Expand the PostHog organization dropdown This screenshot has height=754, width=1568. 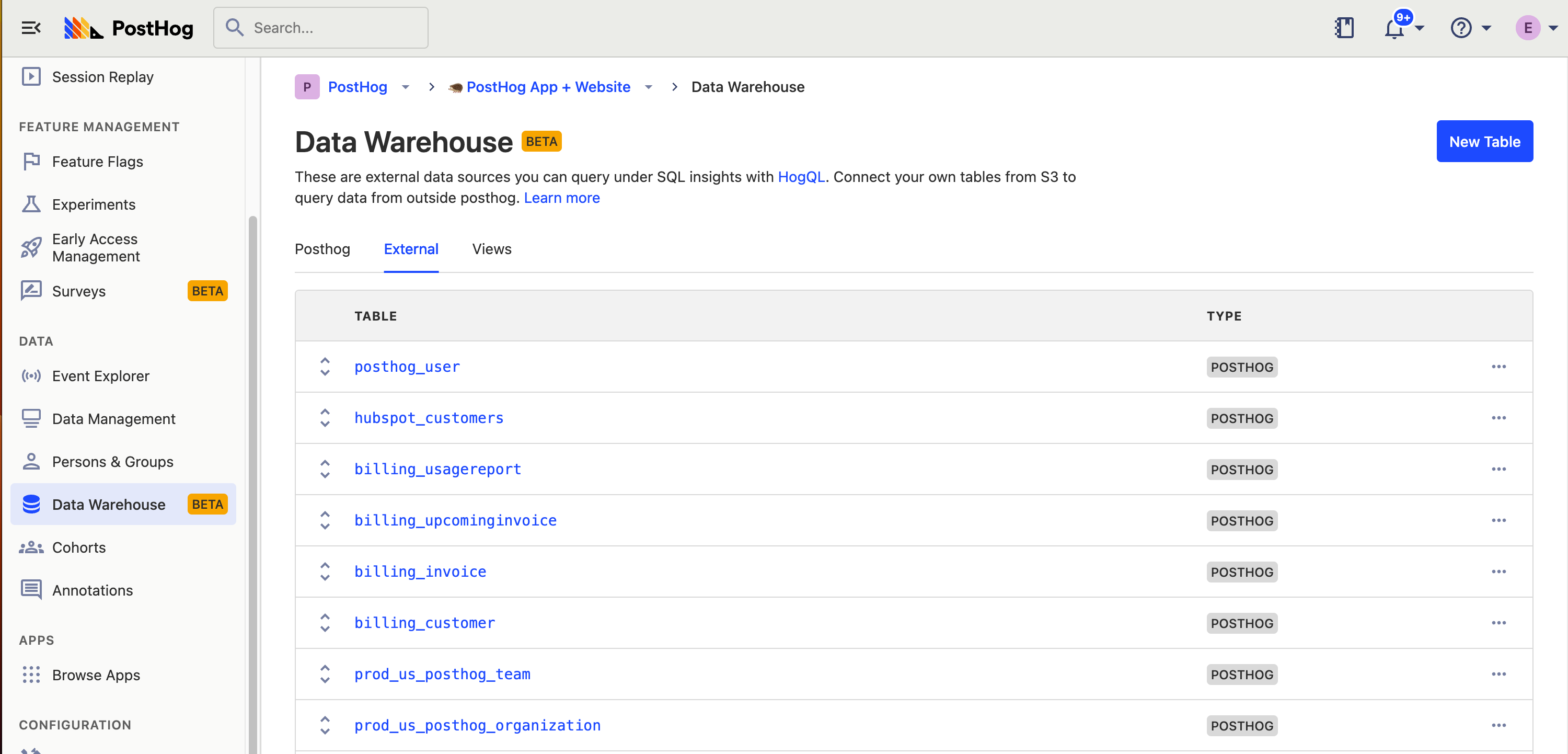[406, 87]
